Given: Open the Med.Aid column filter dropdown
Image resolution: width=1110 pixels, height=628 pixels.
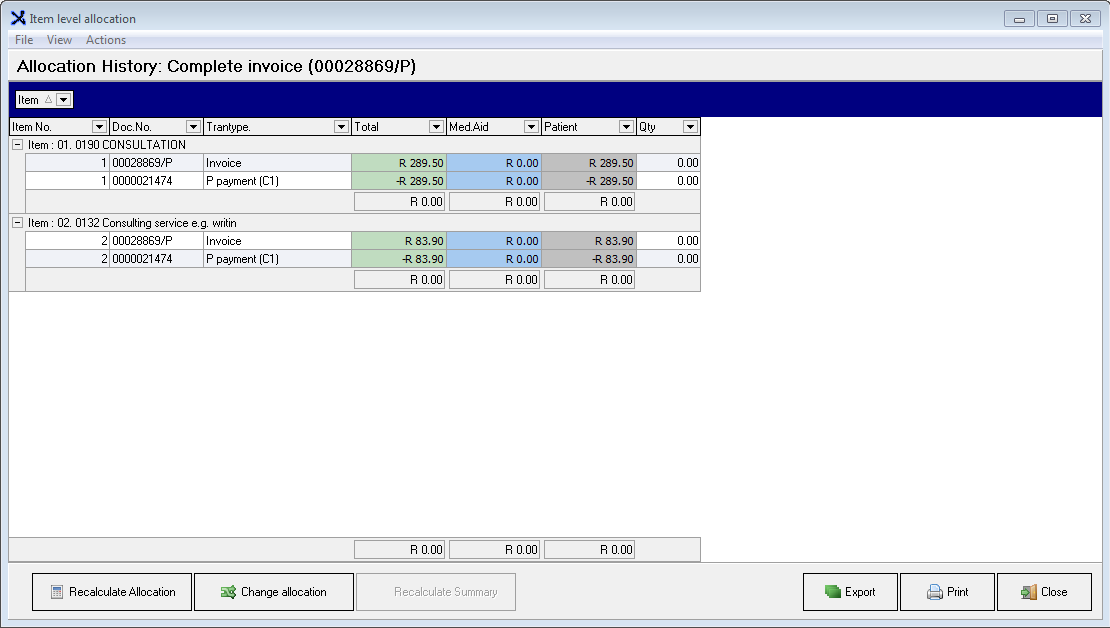Looking at the screenshot, I should pos(531,127).
